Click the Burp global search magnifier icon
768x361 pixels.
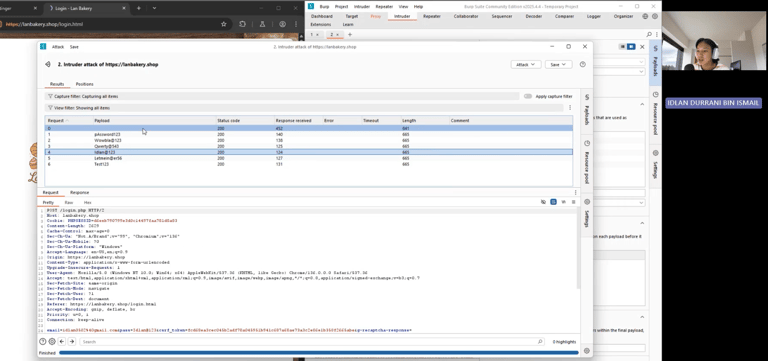649,34
